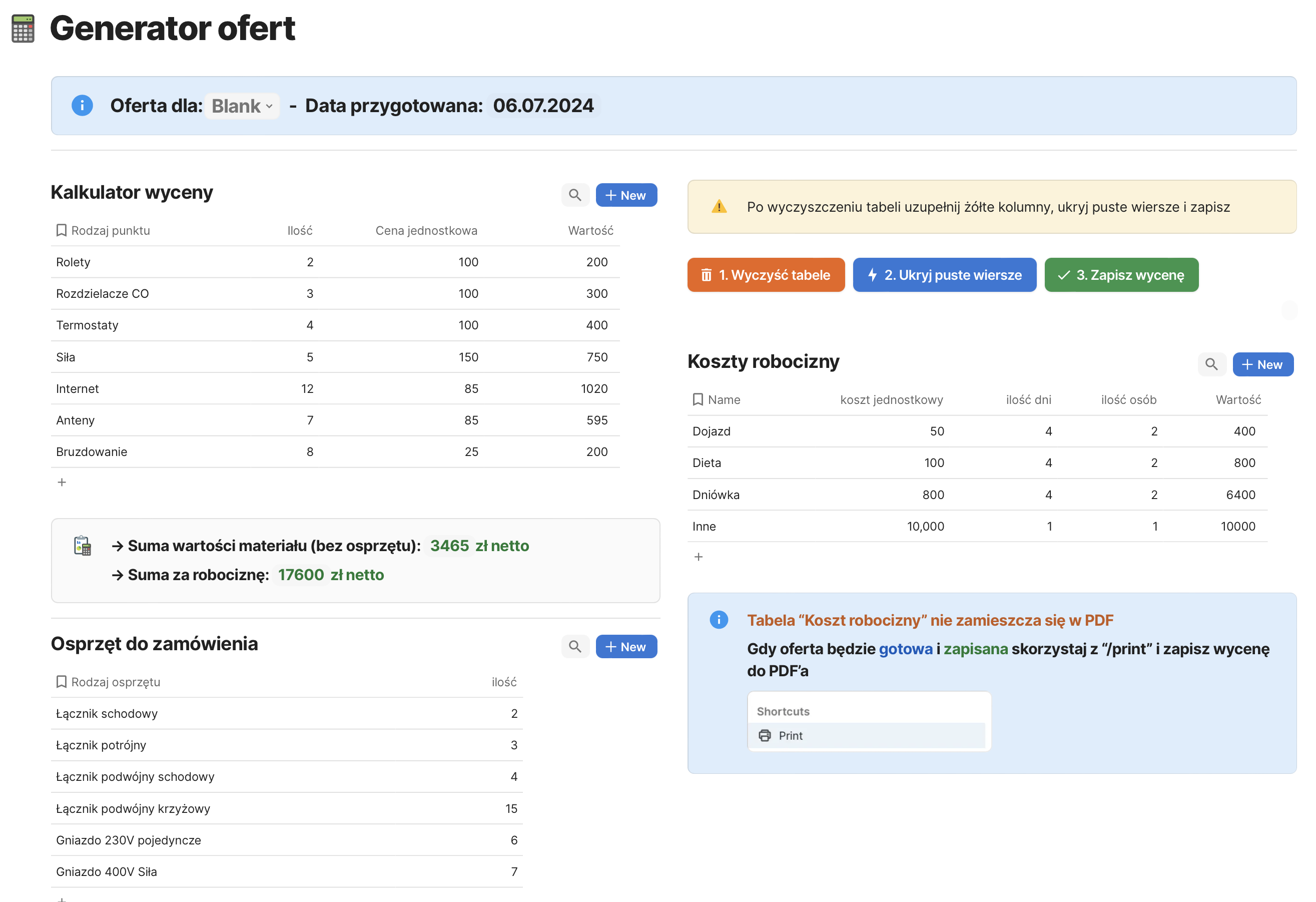
Task: Click the calculator page icon
Action: coord(23,29)
